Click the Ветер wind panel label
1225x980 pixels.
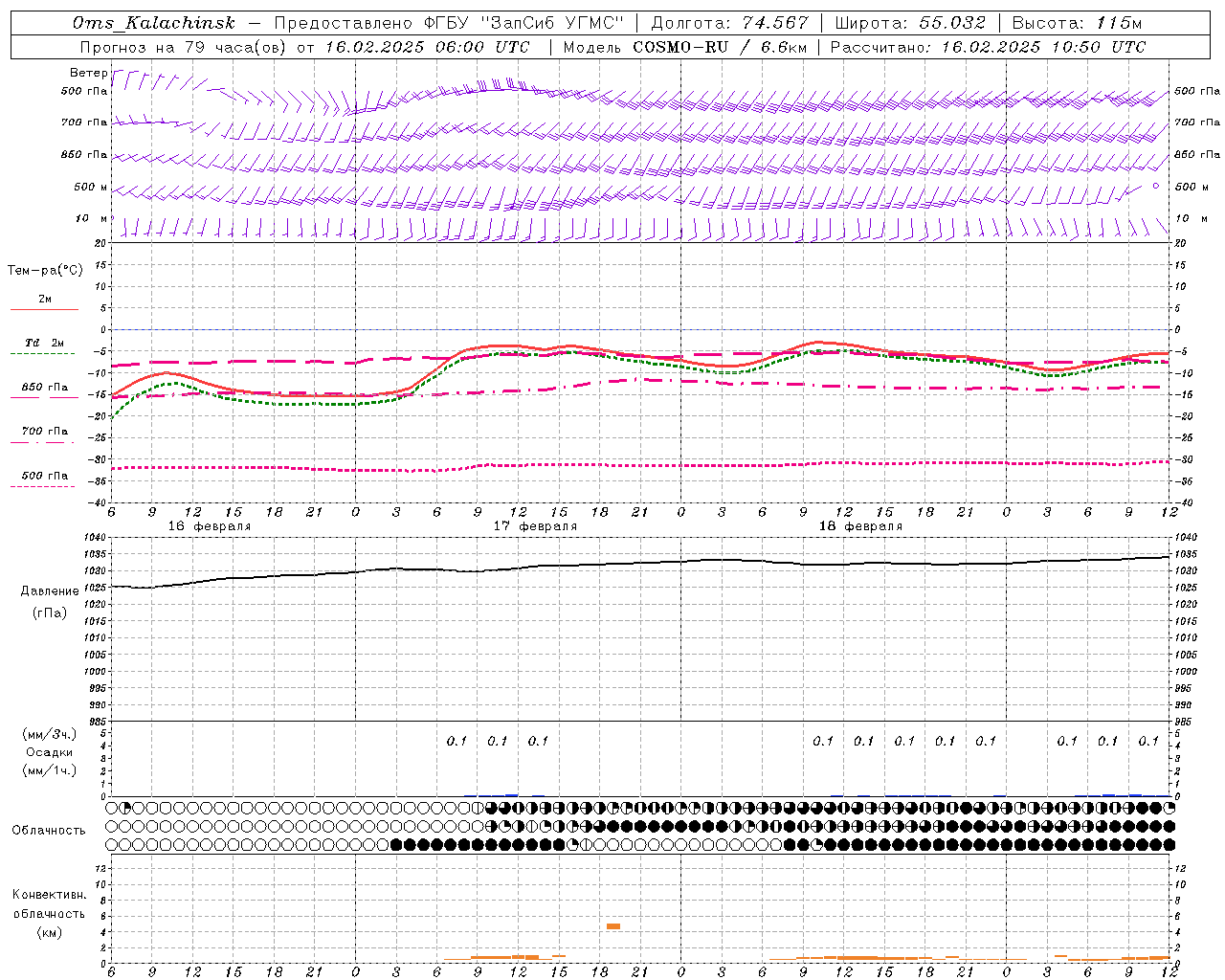click(x=88, y=73)
